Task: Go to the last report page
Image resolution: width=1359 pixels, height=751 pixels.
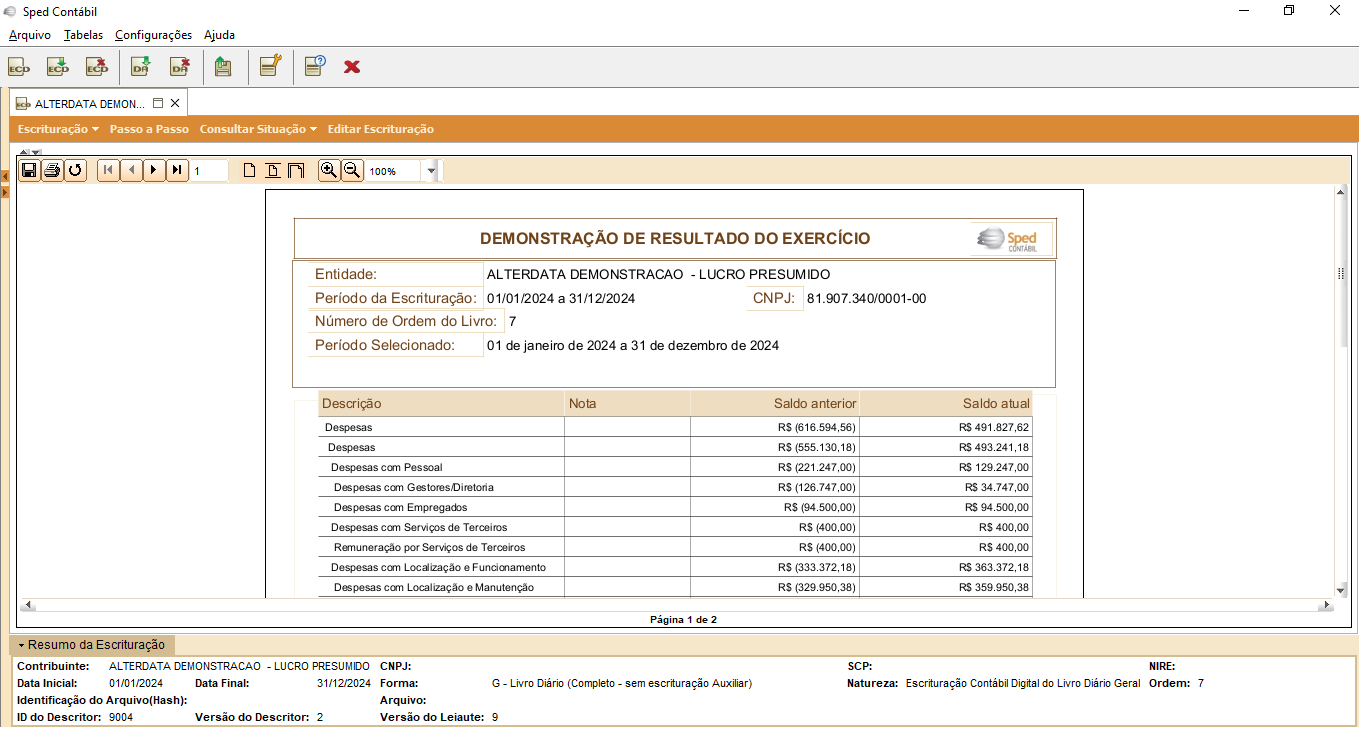Action: 176,170
